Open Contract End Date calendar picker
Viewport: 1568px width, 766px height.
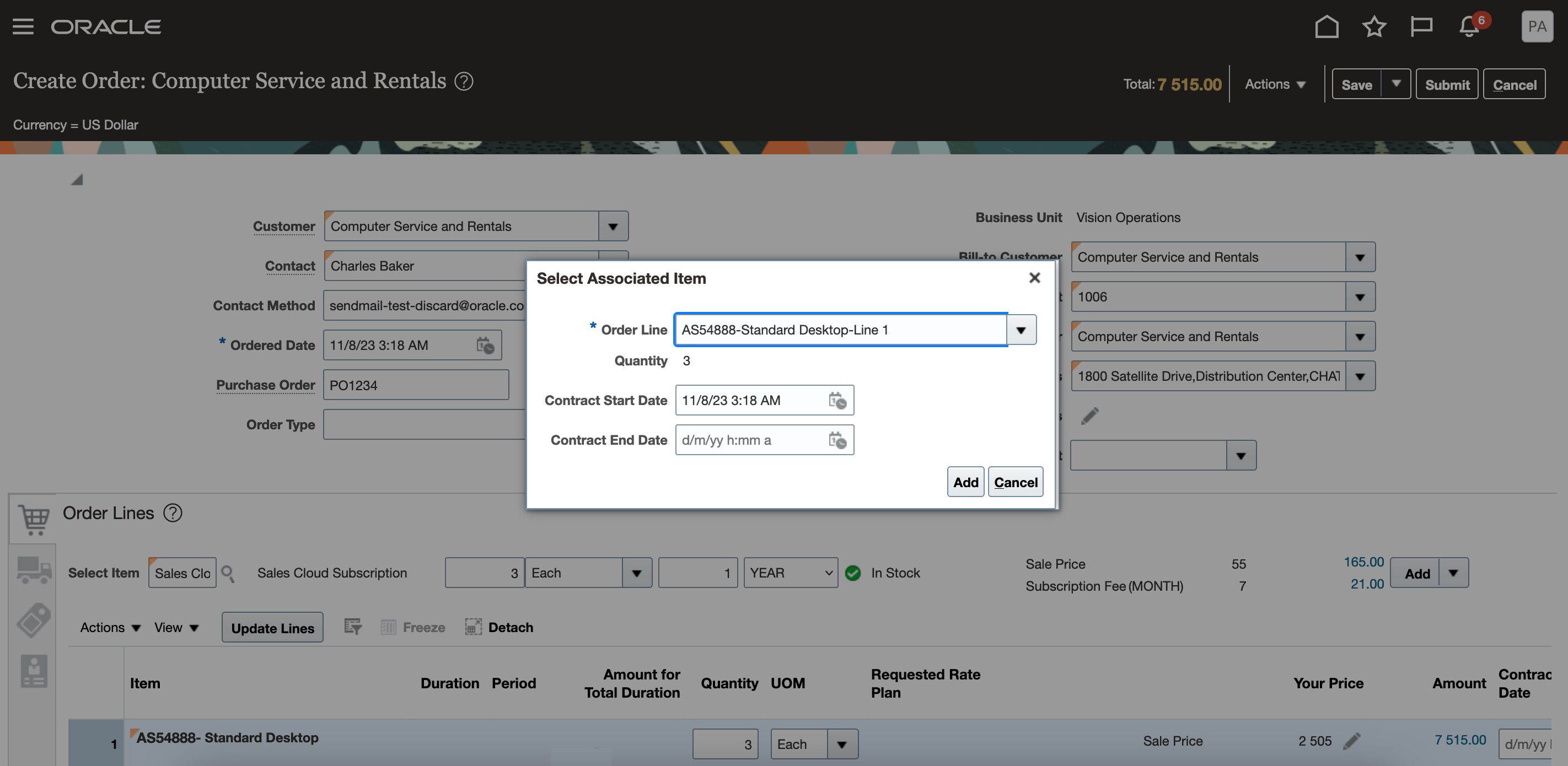click(837, 440)
